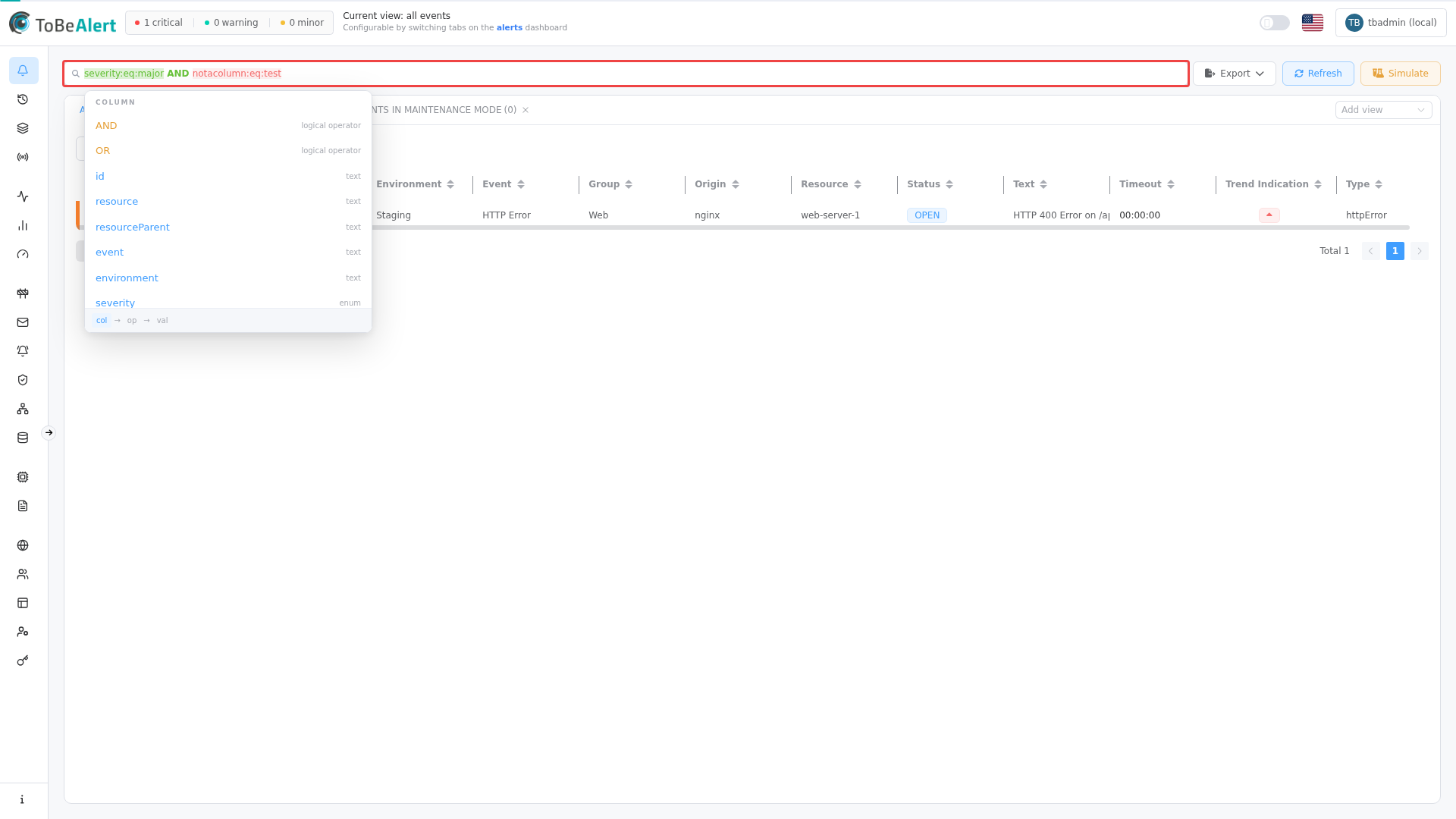
Task: Open the envelope mail sidebar icon
Action: click(23, 322)
